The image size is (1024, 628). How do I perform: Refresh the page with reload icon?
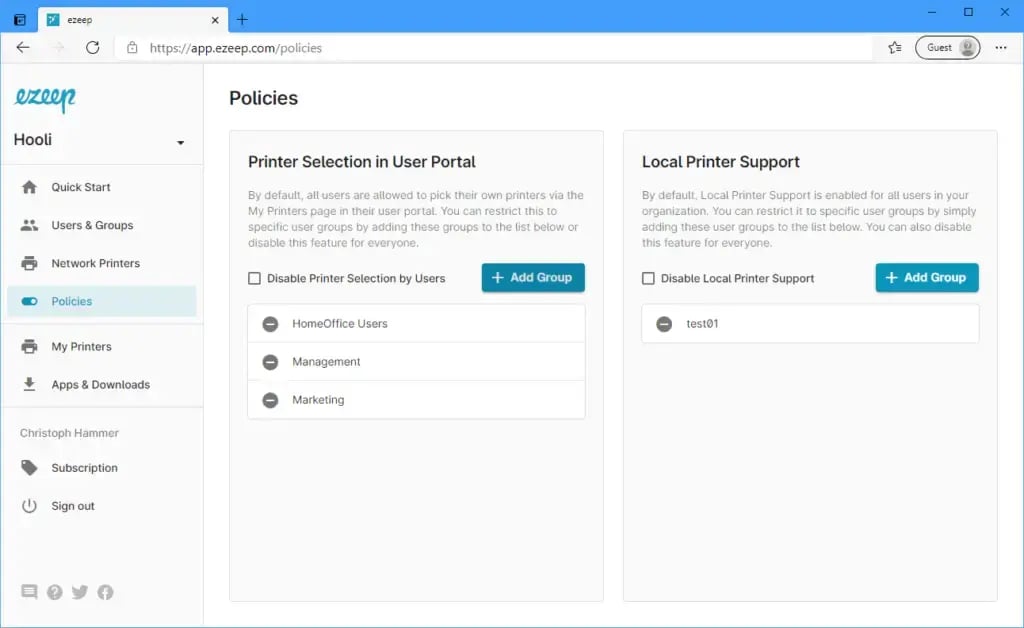click(93, 47)
